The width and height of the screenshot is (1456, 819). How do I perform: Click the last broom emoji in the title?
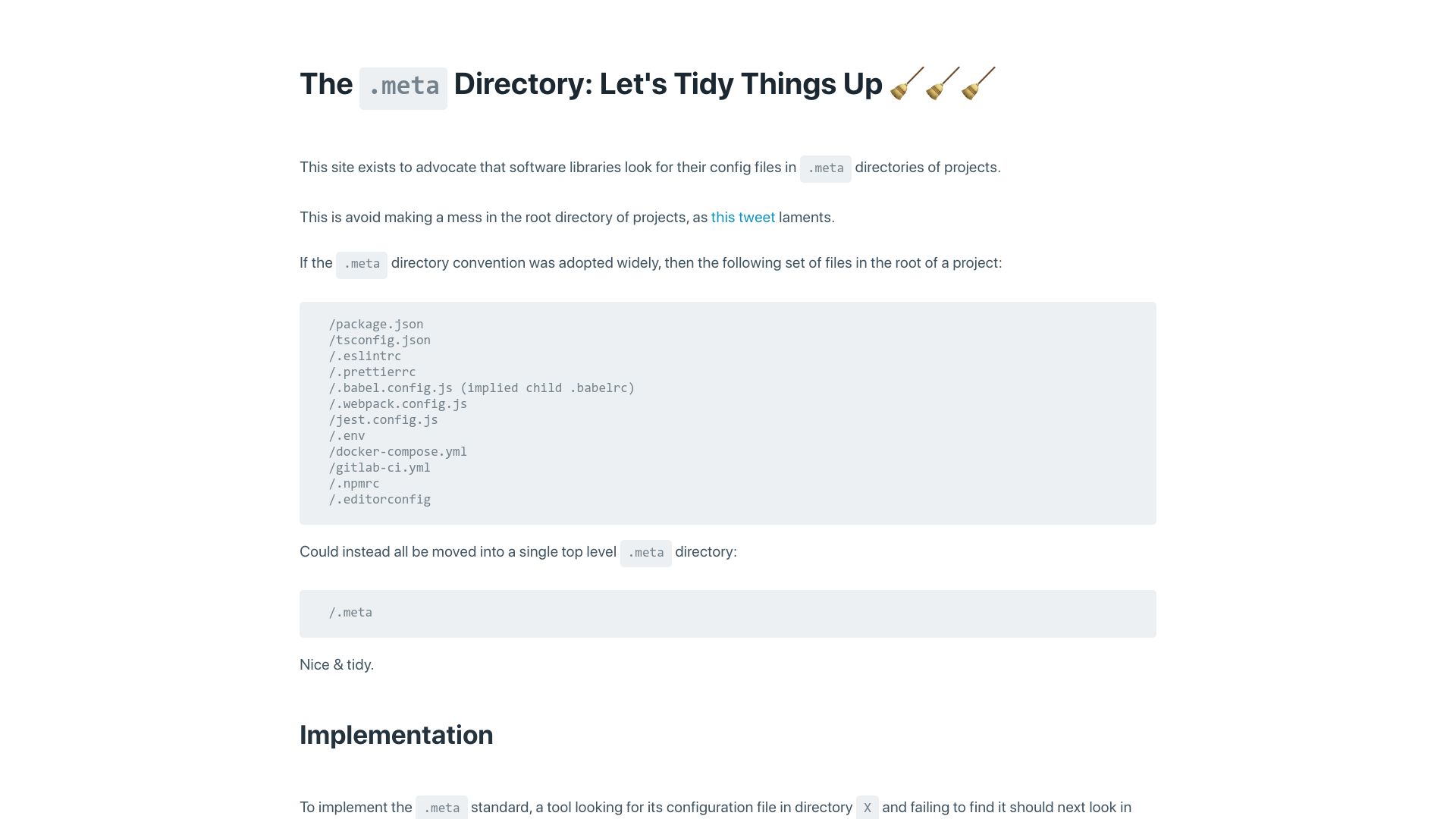pos(978,83)
